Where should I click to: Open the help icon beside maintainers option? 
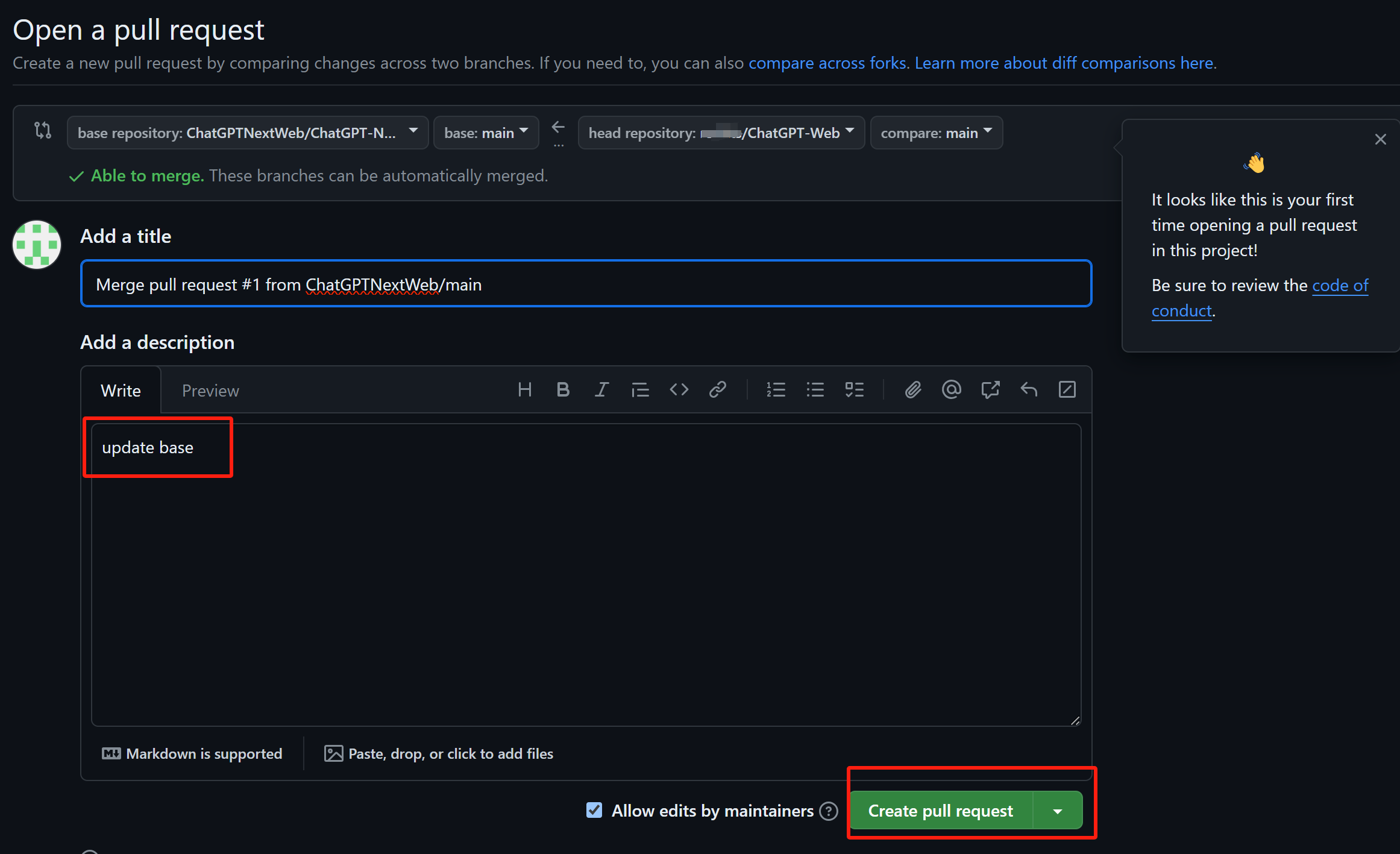pos(829,811)
